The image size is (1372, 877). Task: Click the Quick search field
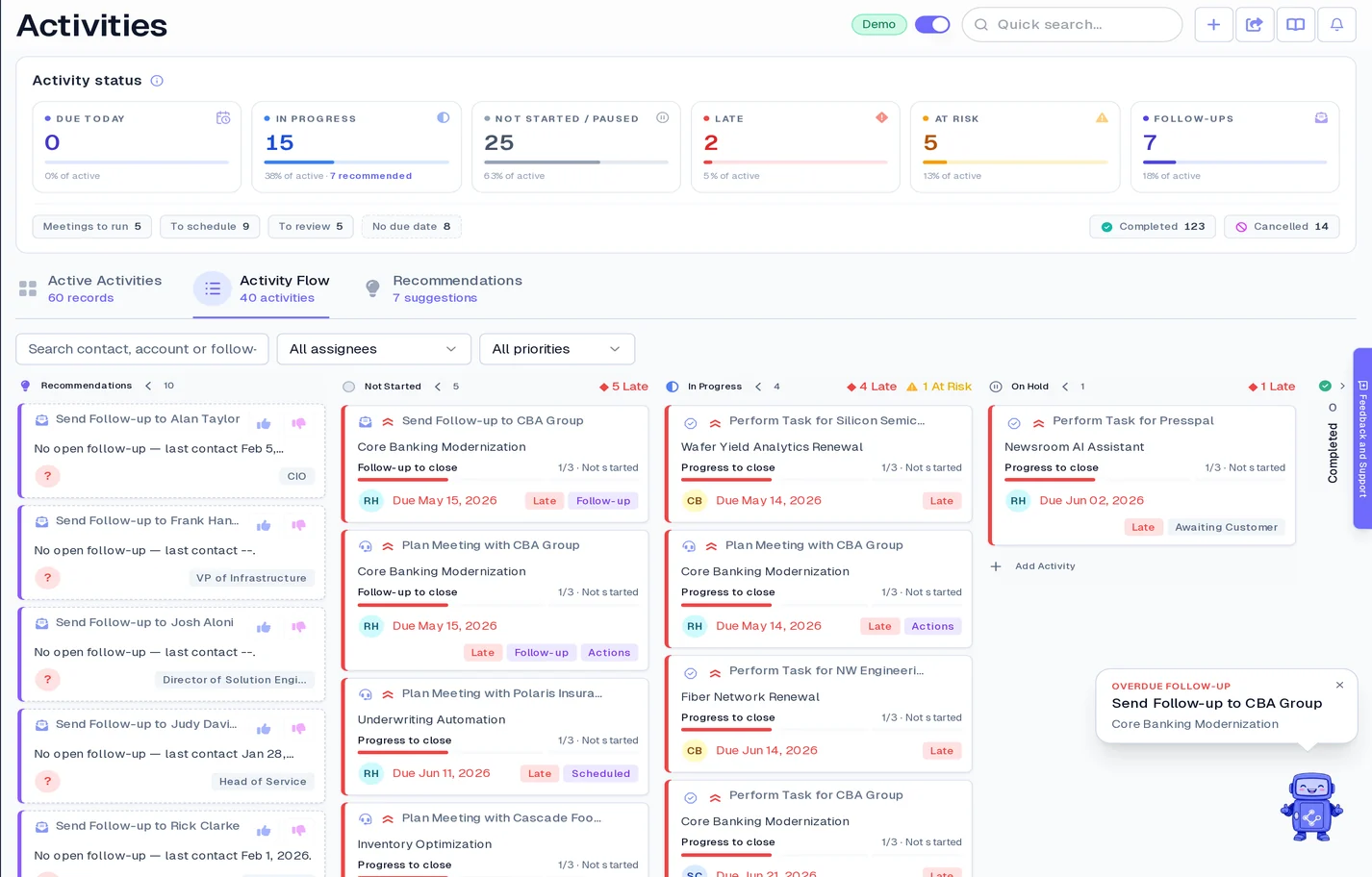pos(1072,25)
